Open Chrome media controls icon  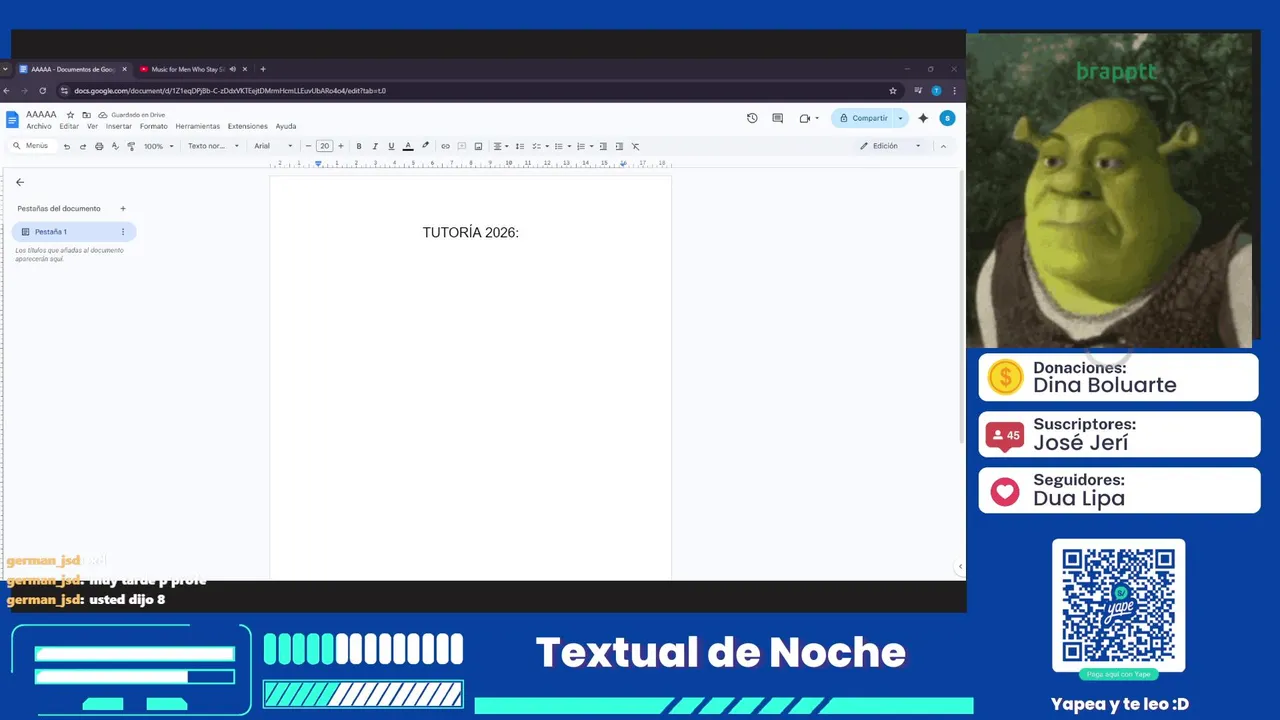pos(918,91)
